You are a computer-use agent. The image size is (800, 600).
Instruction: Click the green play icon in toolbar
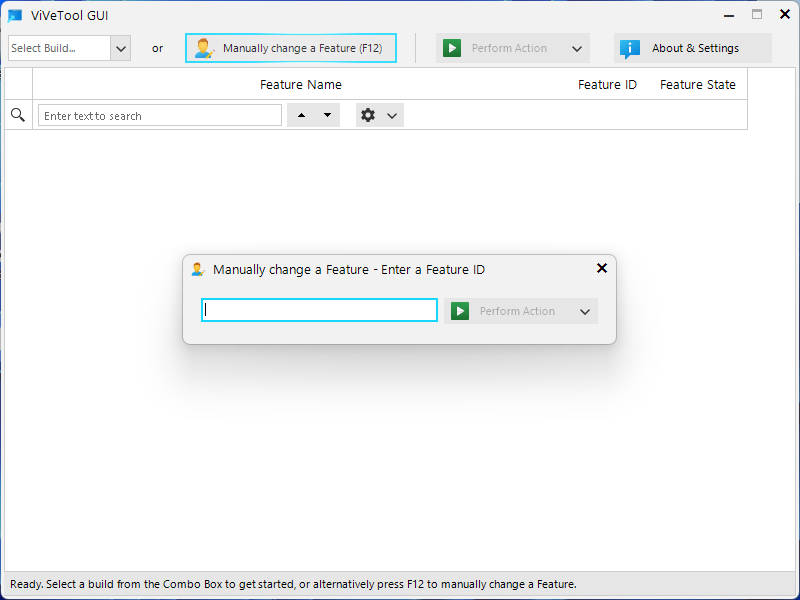(x=452, y=48)
